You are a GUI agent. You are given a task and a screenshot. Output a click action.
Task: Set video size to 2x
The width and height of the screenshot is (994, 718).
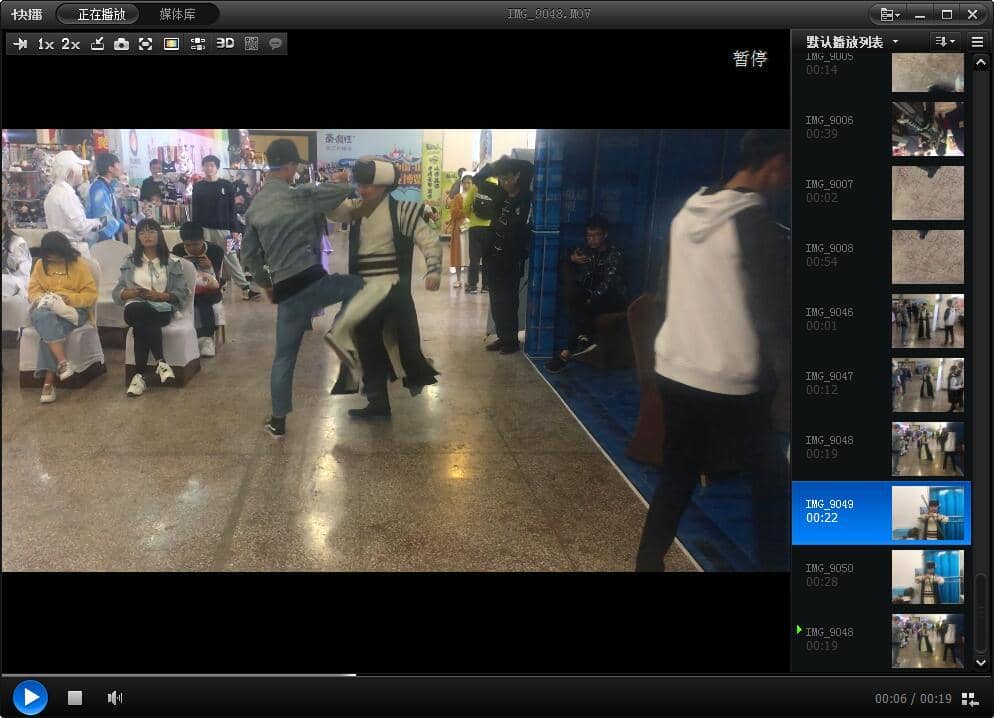click(70, 44)
